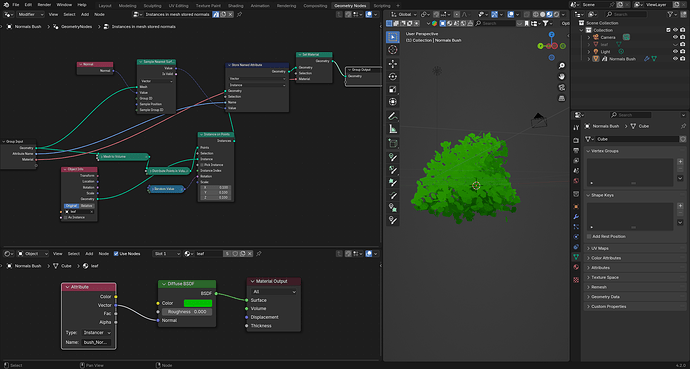Click Relative button in Object Info node
Image resolution: width=690 pixels, height=369 pixels.
click(x=87, y=205)
